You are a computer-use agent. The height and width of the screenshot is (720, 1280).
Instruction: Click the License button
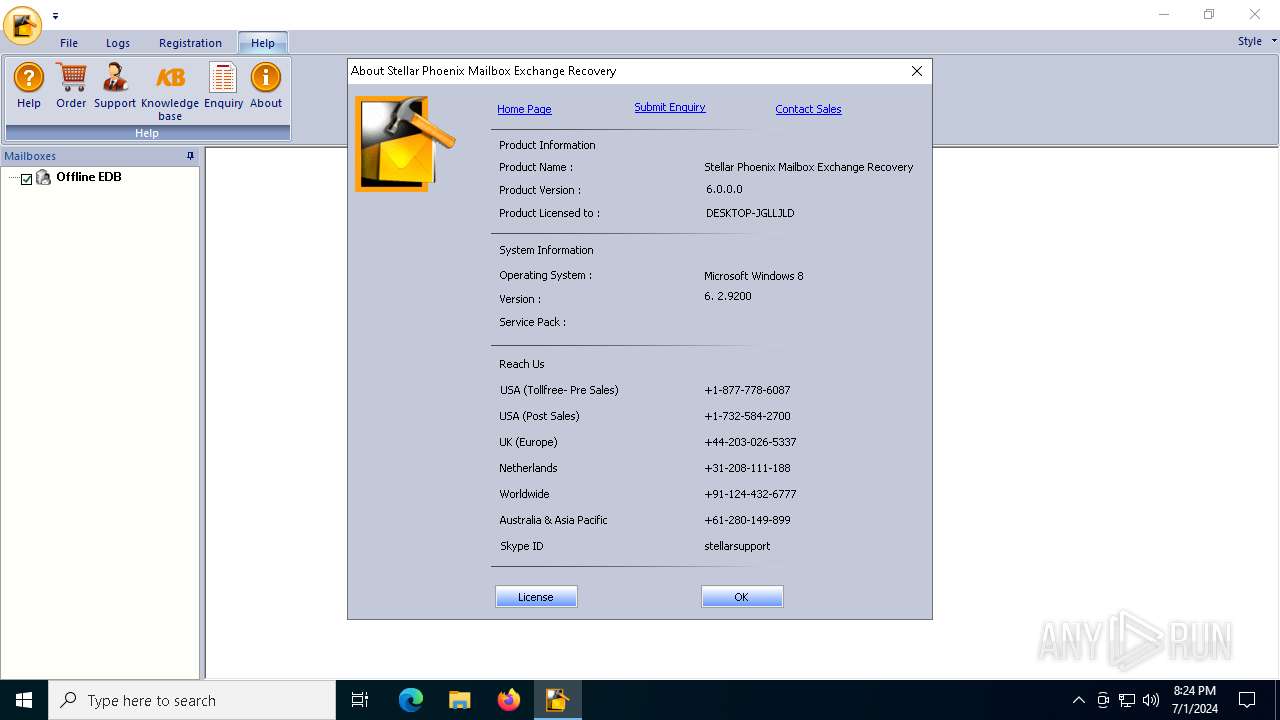click(x=536, y=597)
